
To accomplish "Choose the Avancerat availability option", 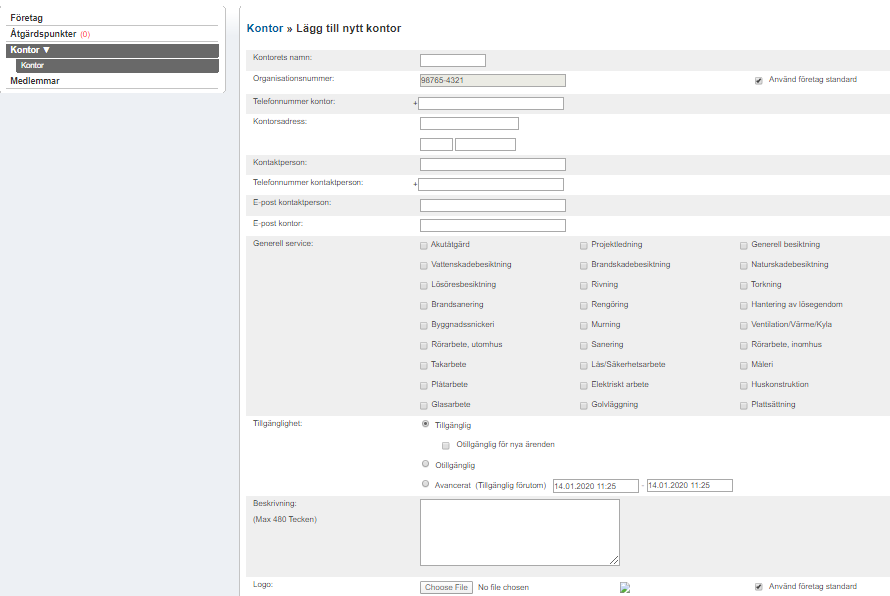I will (426, 484).
